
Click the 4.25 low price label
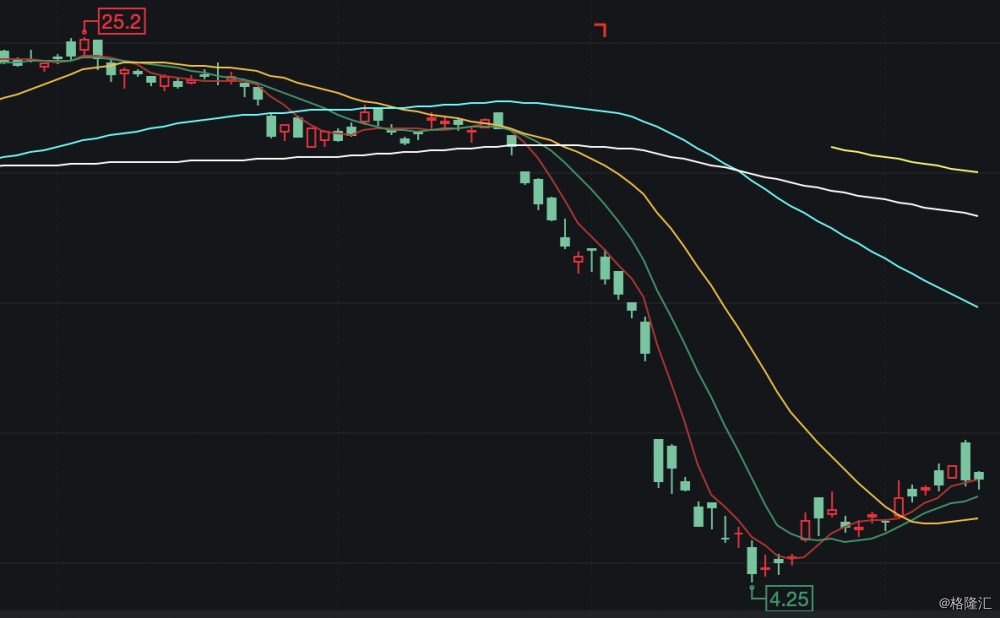tap(789, 599)
